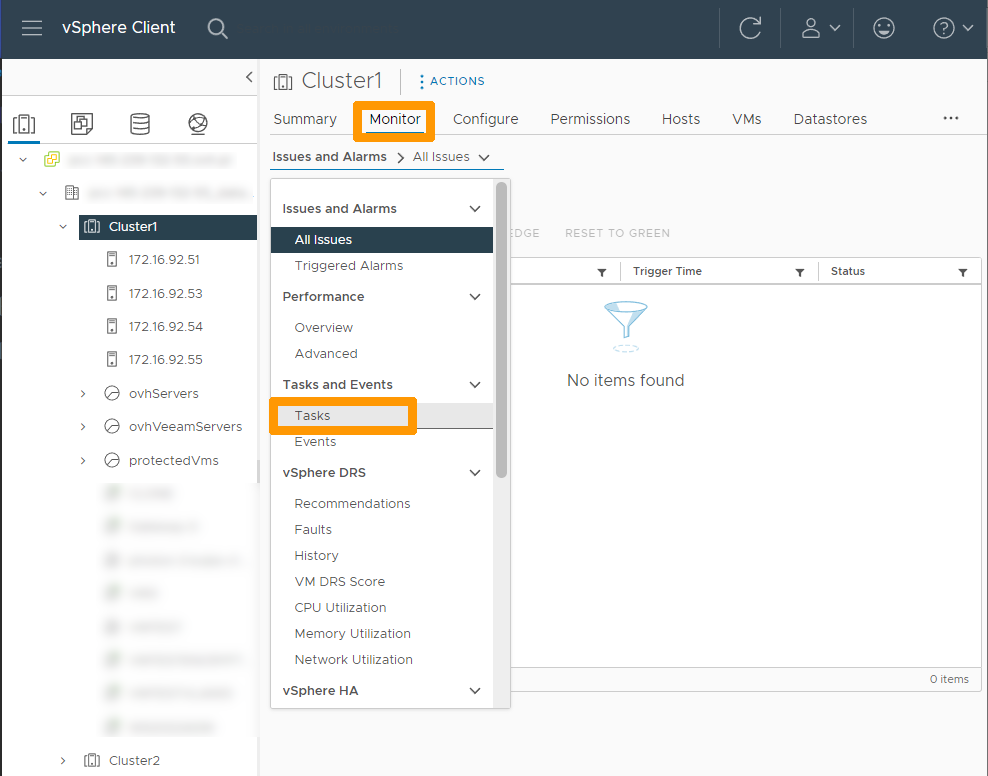Open the VM DRS Score page
988x776 pixels.
(x=382, y=581)
